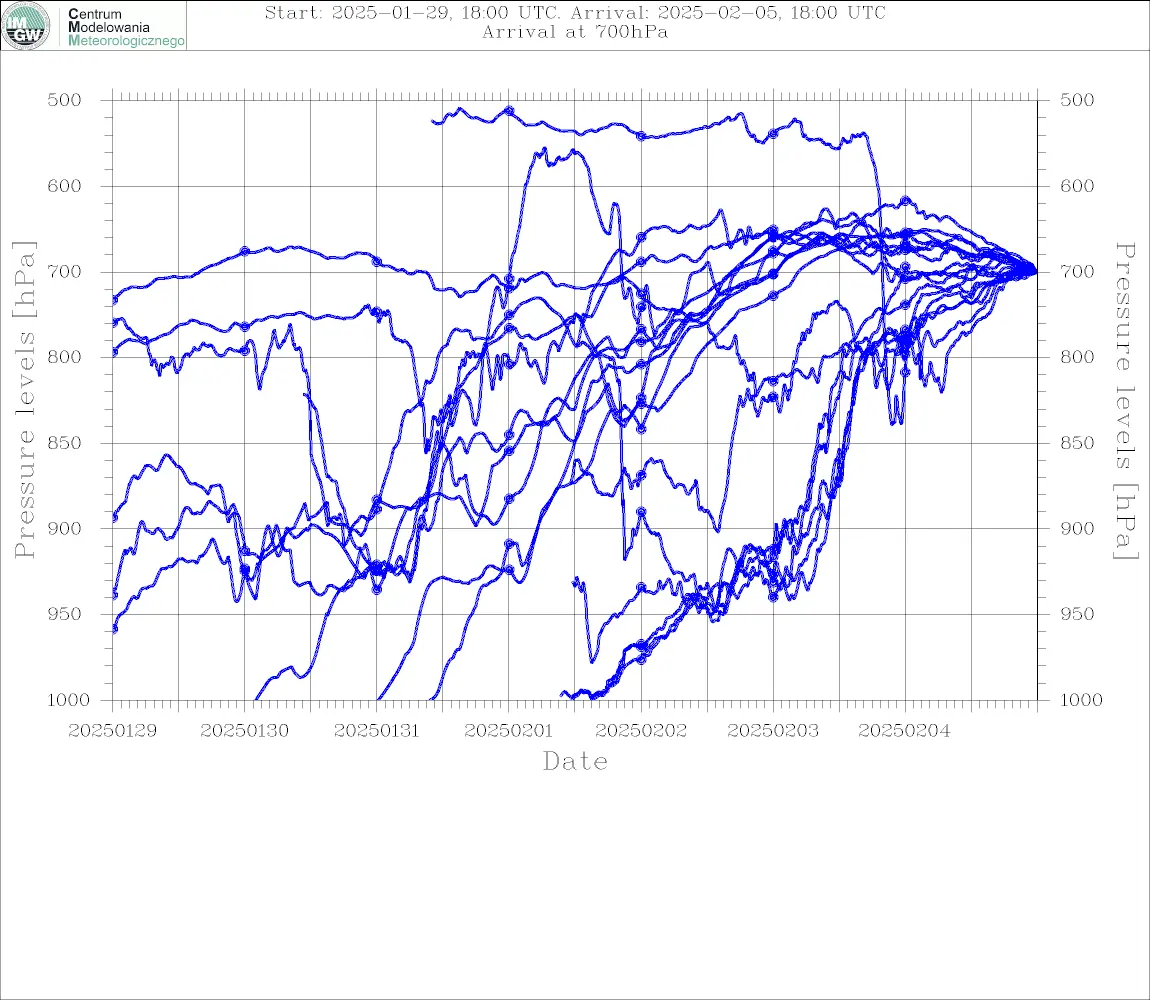Click the left y-axis 900 label

coord(65,528)
